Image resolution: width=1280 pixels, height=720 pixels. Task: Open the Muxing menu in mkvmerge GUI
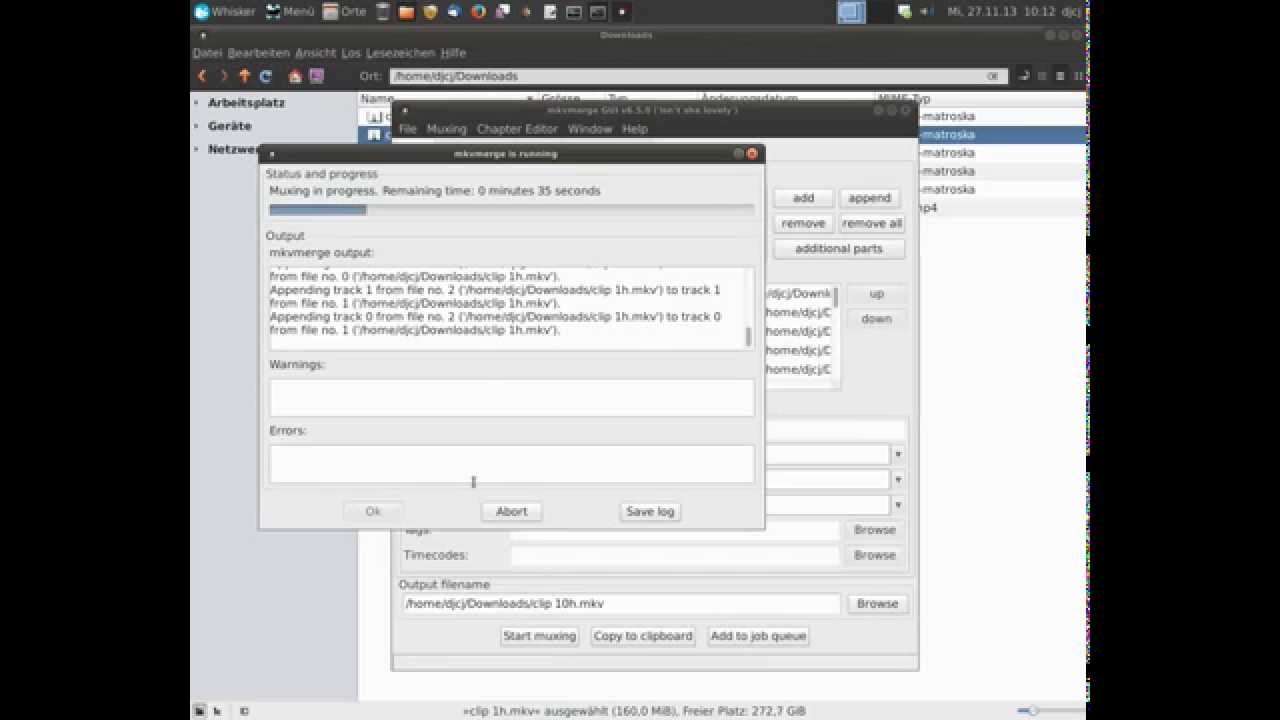pyautogui.click(x=447, y=129)
